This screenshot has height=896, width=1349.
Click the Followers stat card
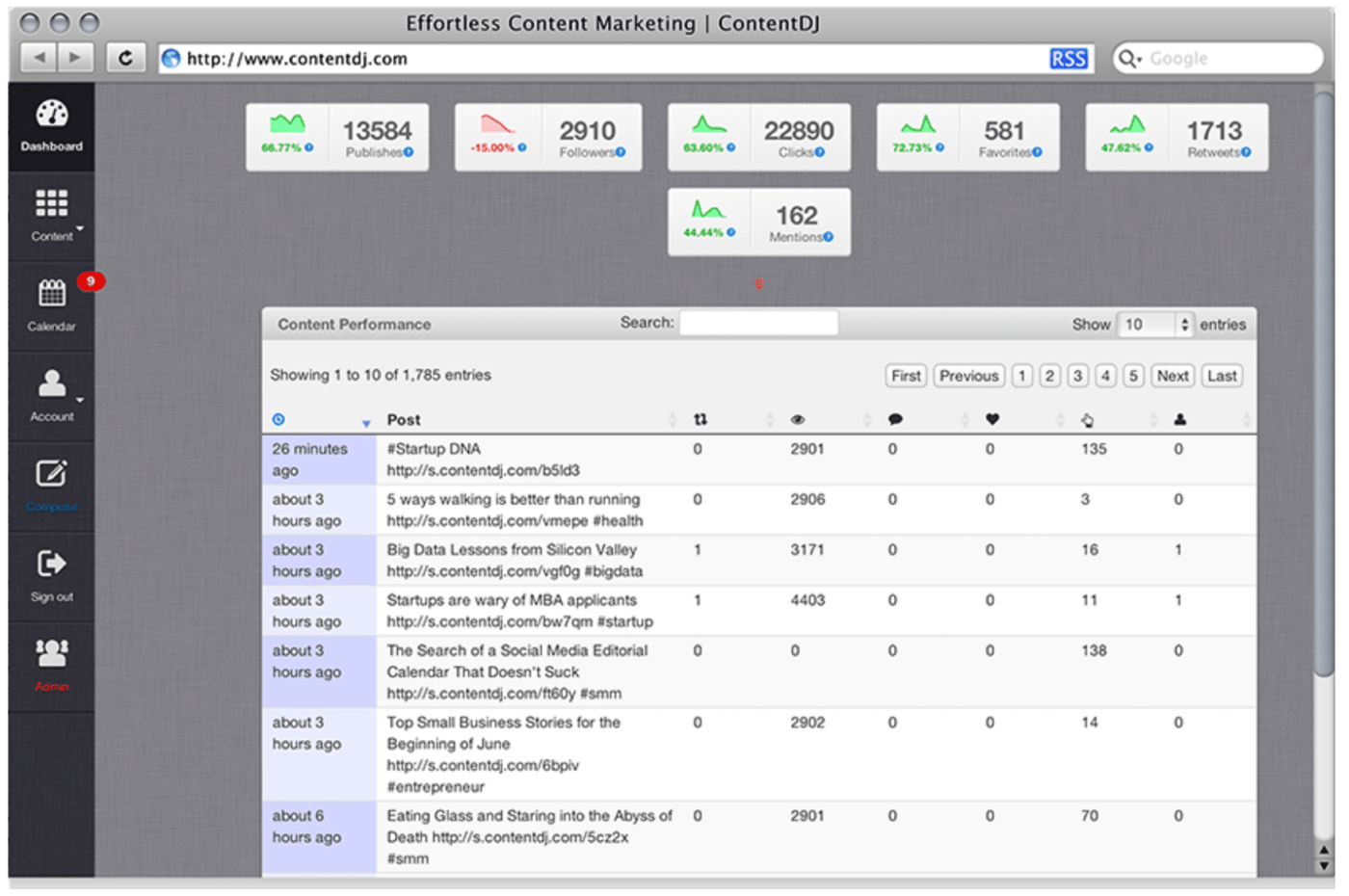coord(548,136)
